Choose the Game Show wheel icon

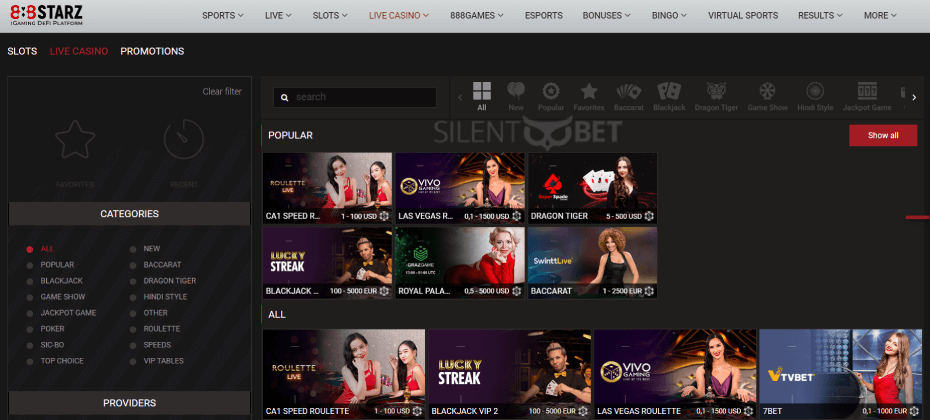[767, 91]
